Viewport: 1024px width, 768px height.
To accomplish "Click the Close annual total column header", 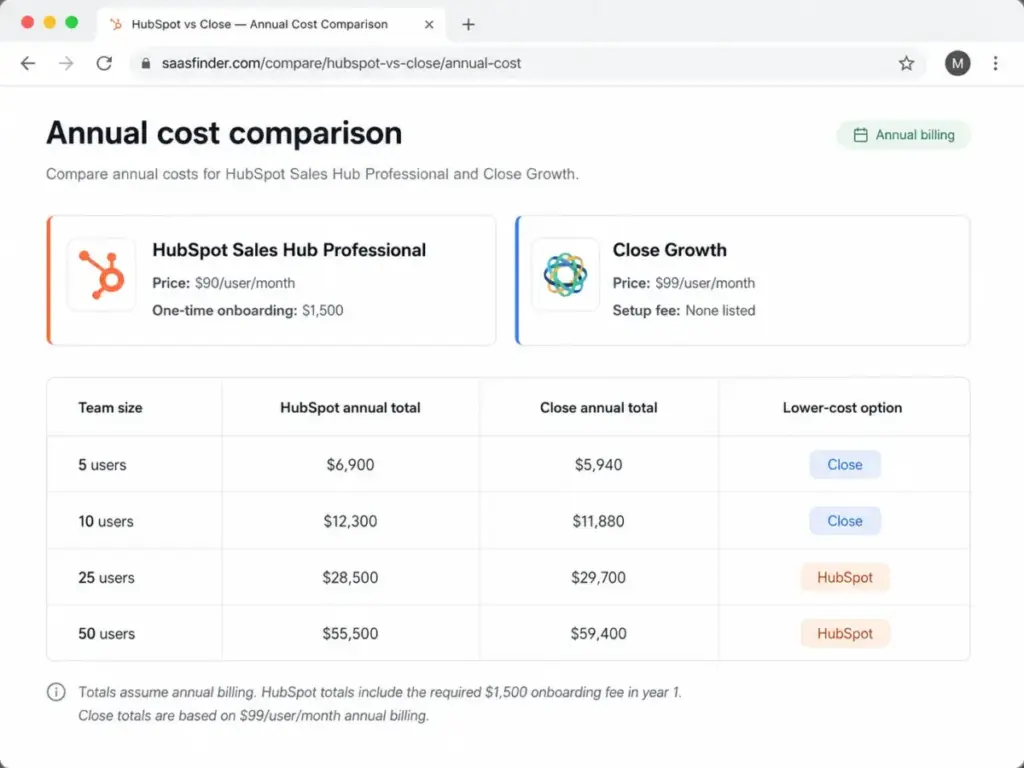I will [598, 408].
